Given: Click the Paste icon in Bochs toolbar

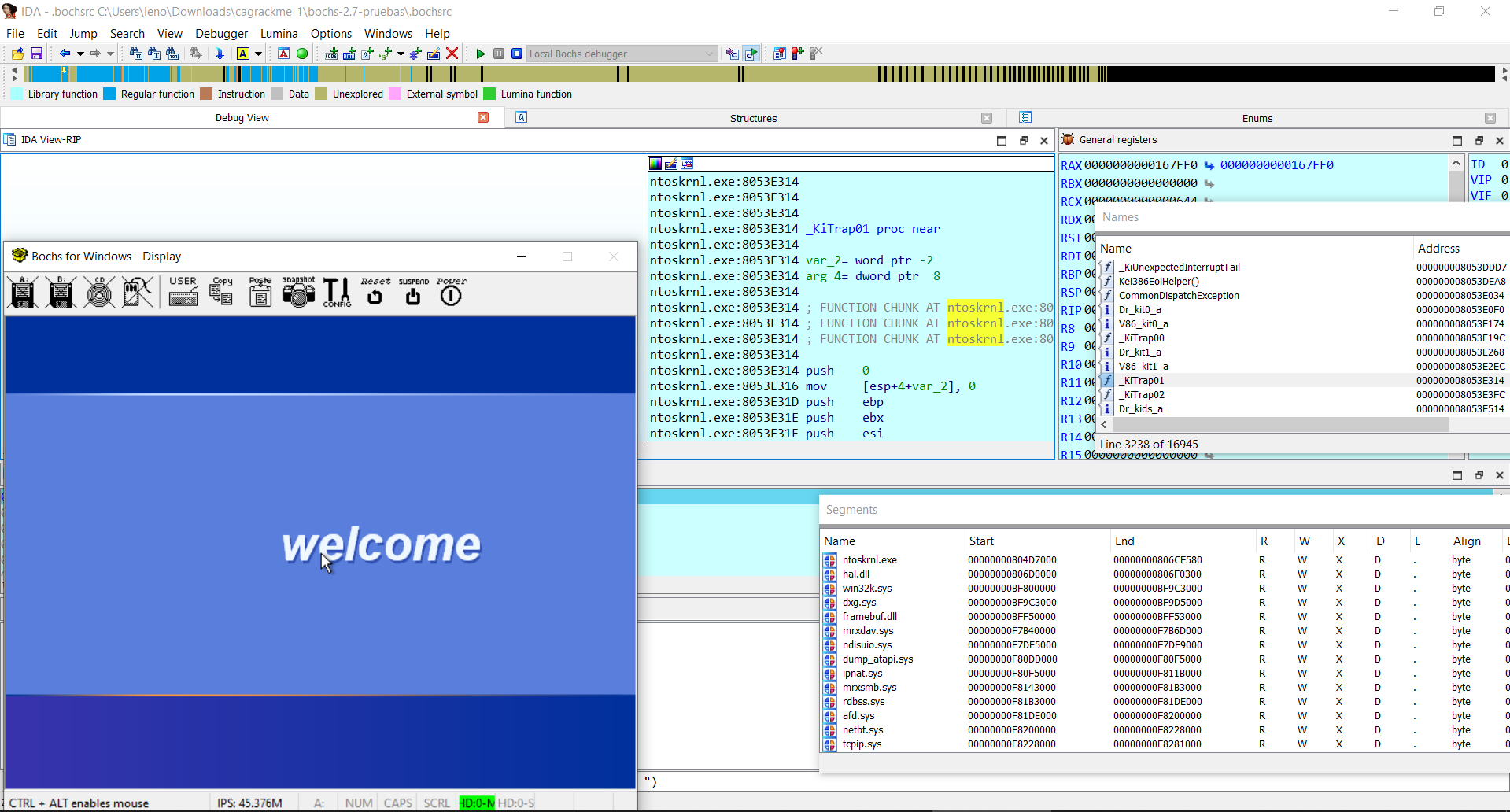Looking at the screenshot, I should [x=260, y=292].
